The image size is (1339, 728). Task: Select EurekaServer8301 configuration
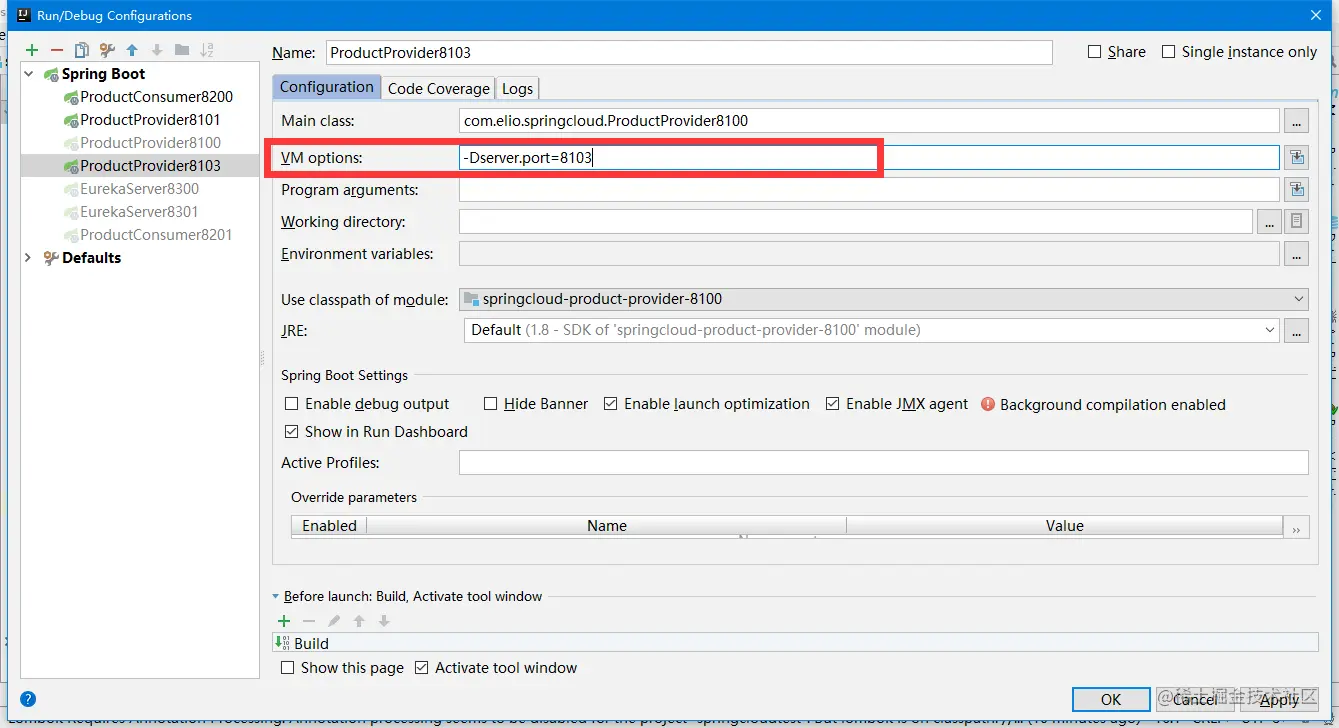(139, 212)
